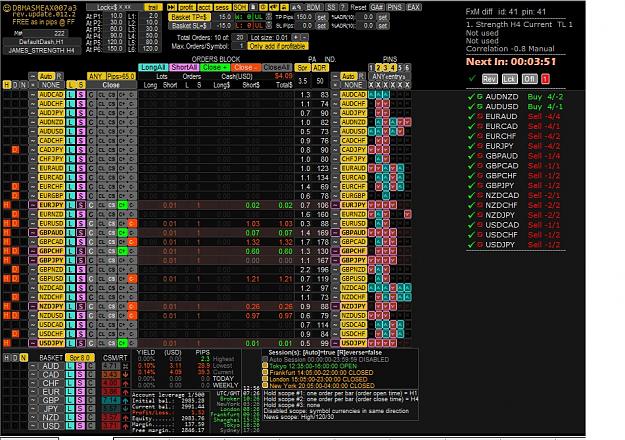625x440 pixels.
Task: Toggle the New York session checkbox
Action: click(x=265, y=385)
